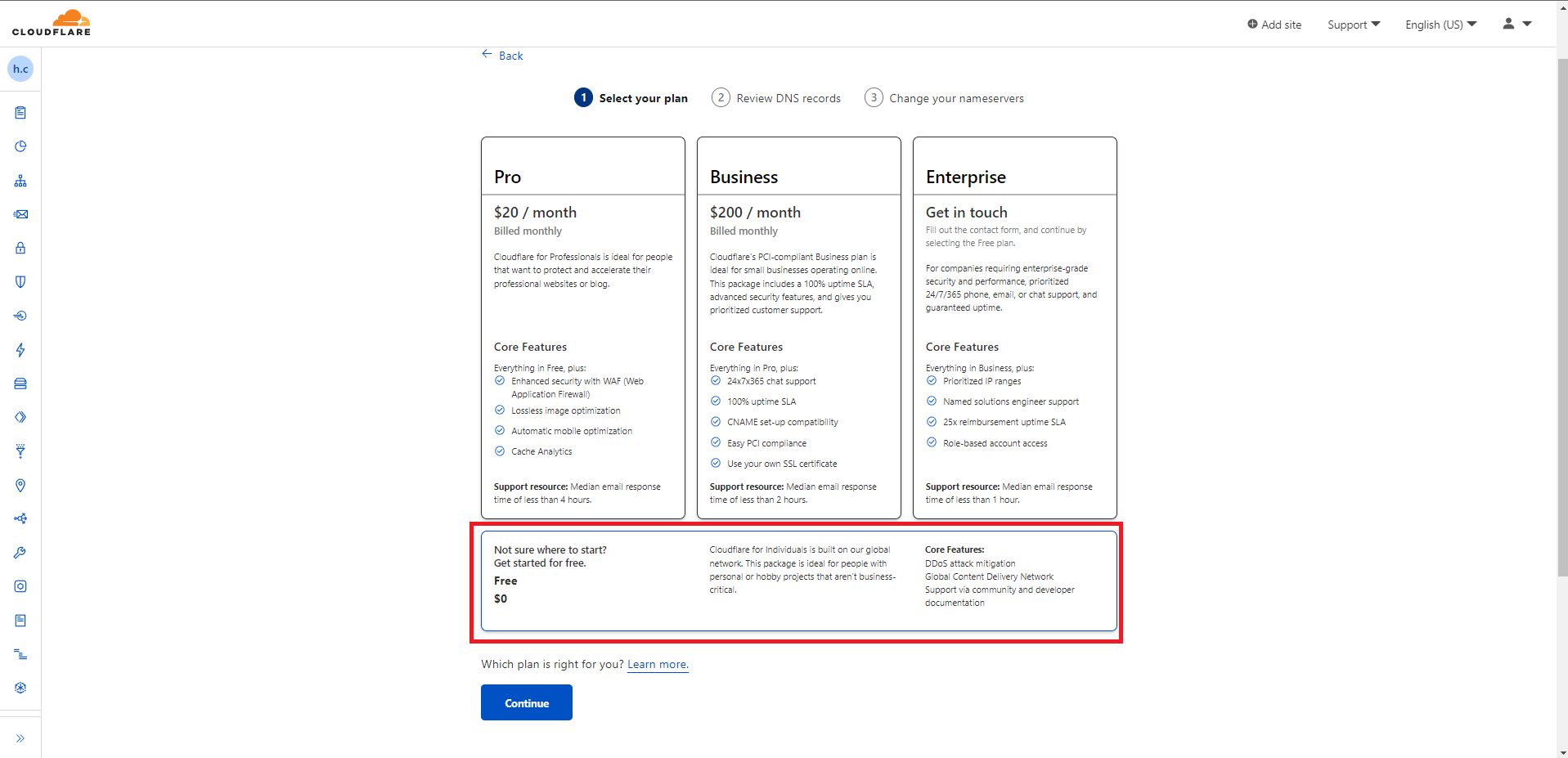
Task: Open the SSL/TLS padlock icon
Action: (20, 248)
